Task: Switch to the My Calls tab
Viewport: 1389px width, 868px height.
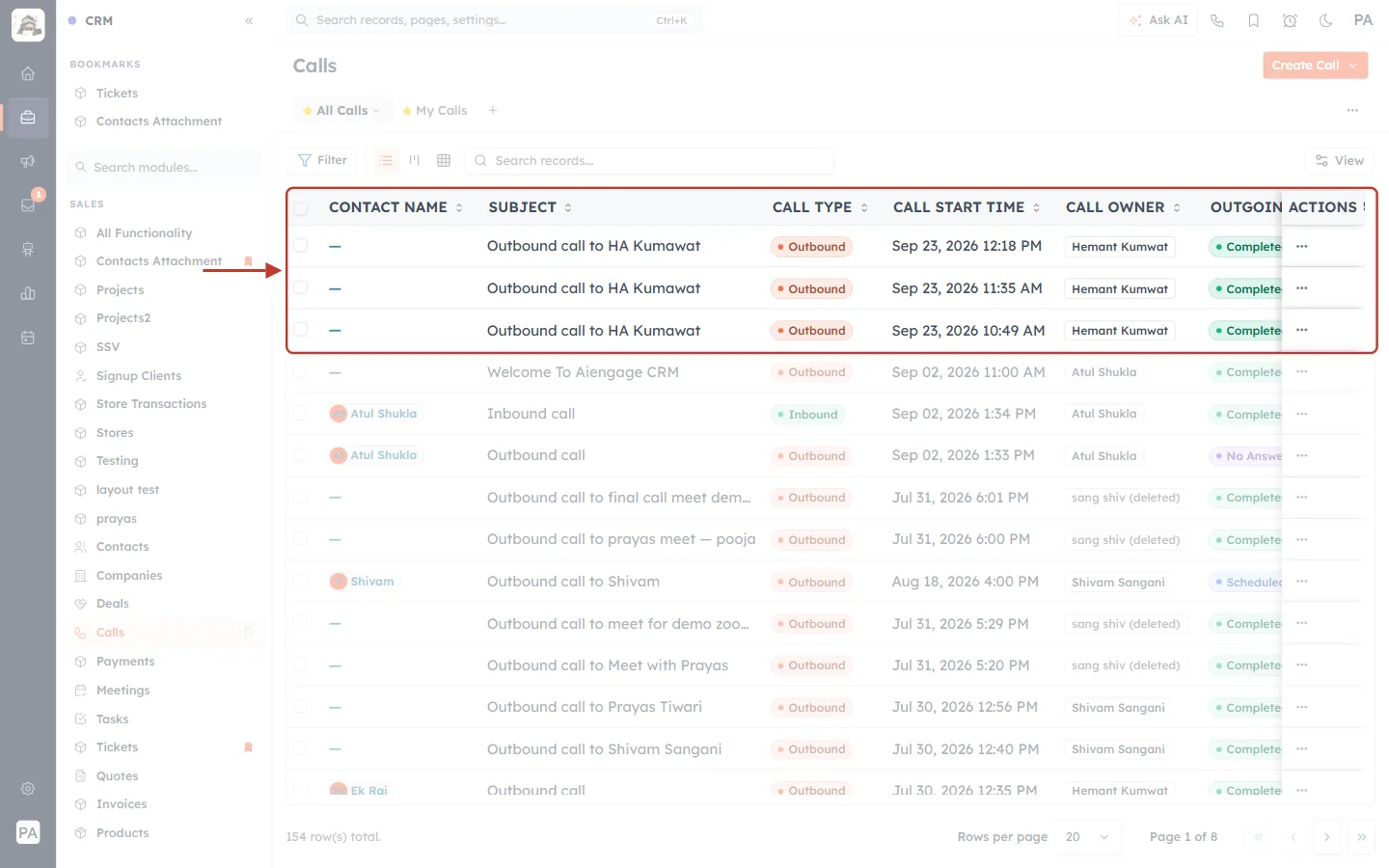Action: [434, 111]
